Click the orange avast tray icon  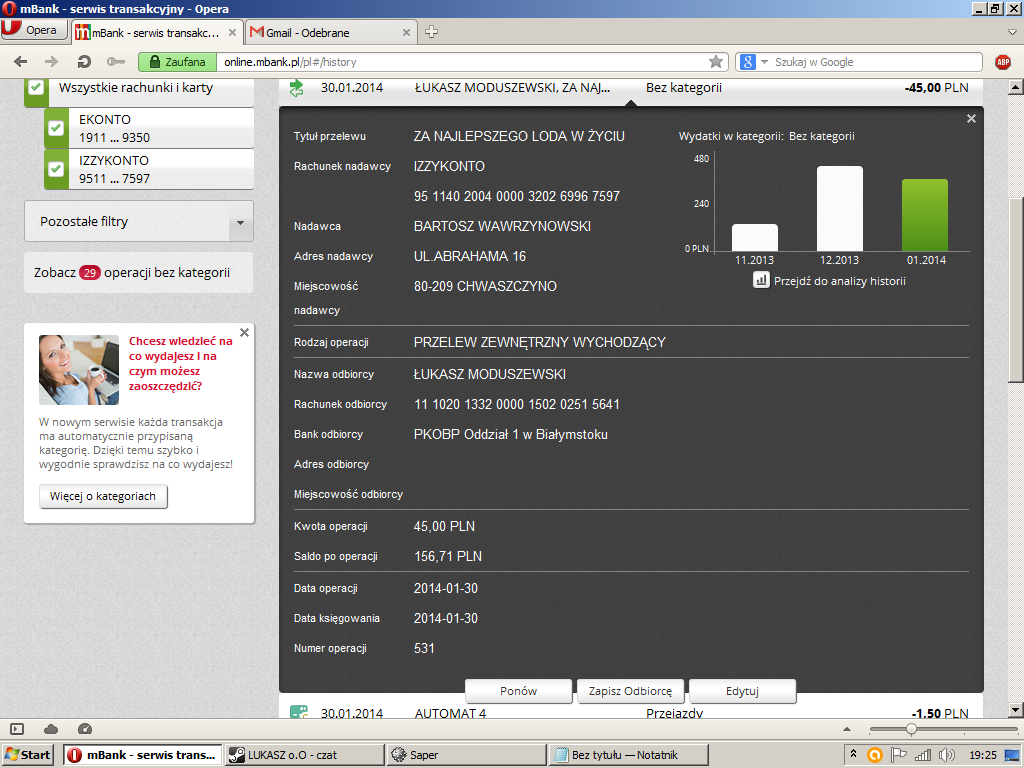[874, 756]
